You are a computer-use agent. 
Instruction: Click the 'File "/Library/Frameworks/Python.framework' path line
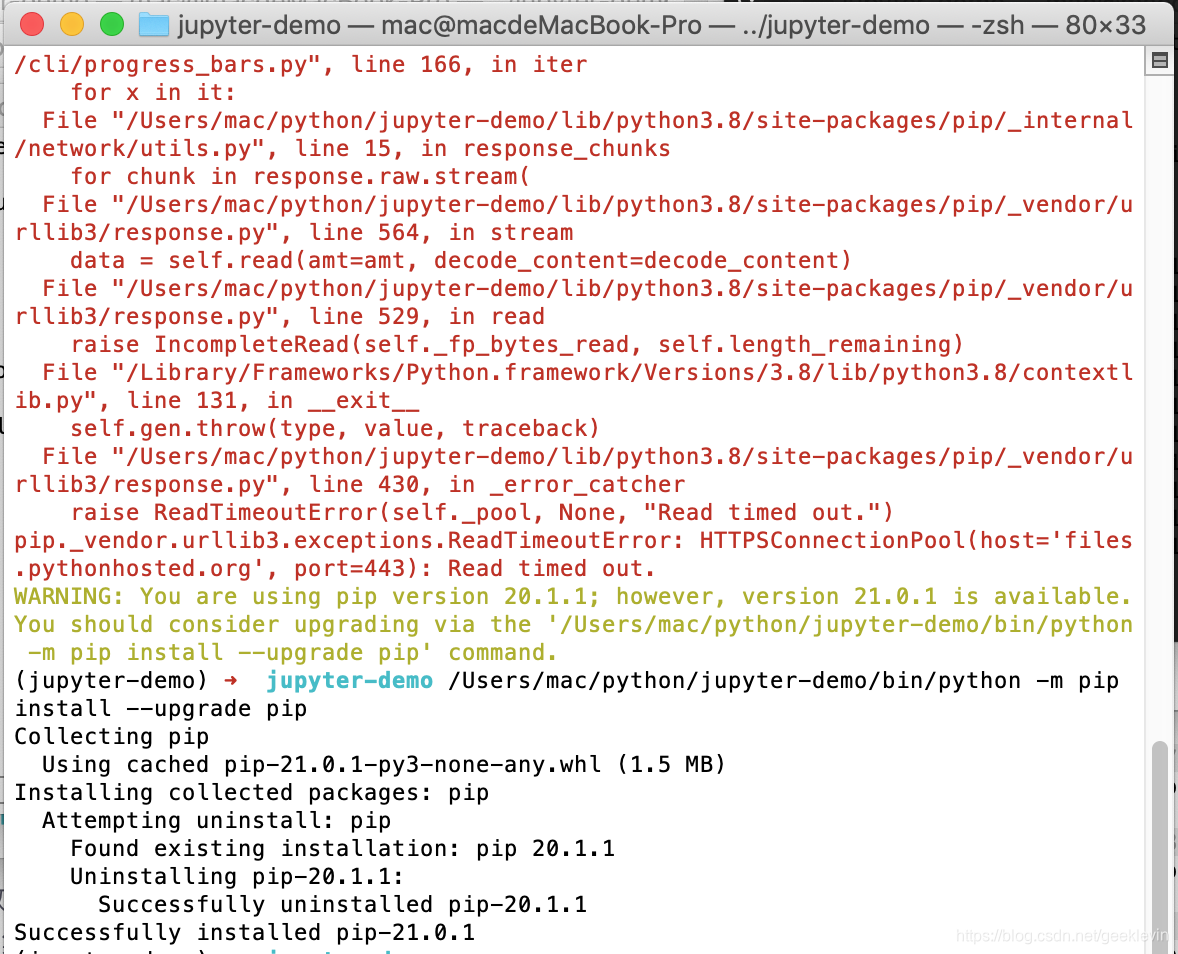587,373
